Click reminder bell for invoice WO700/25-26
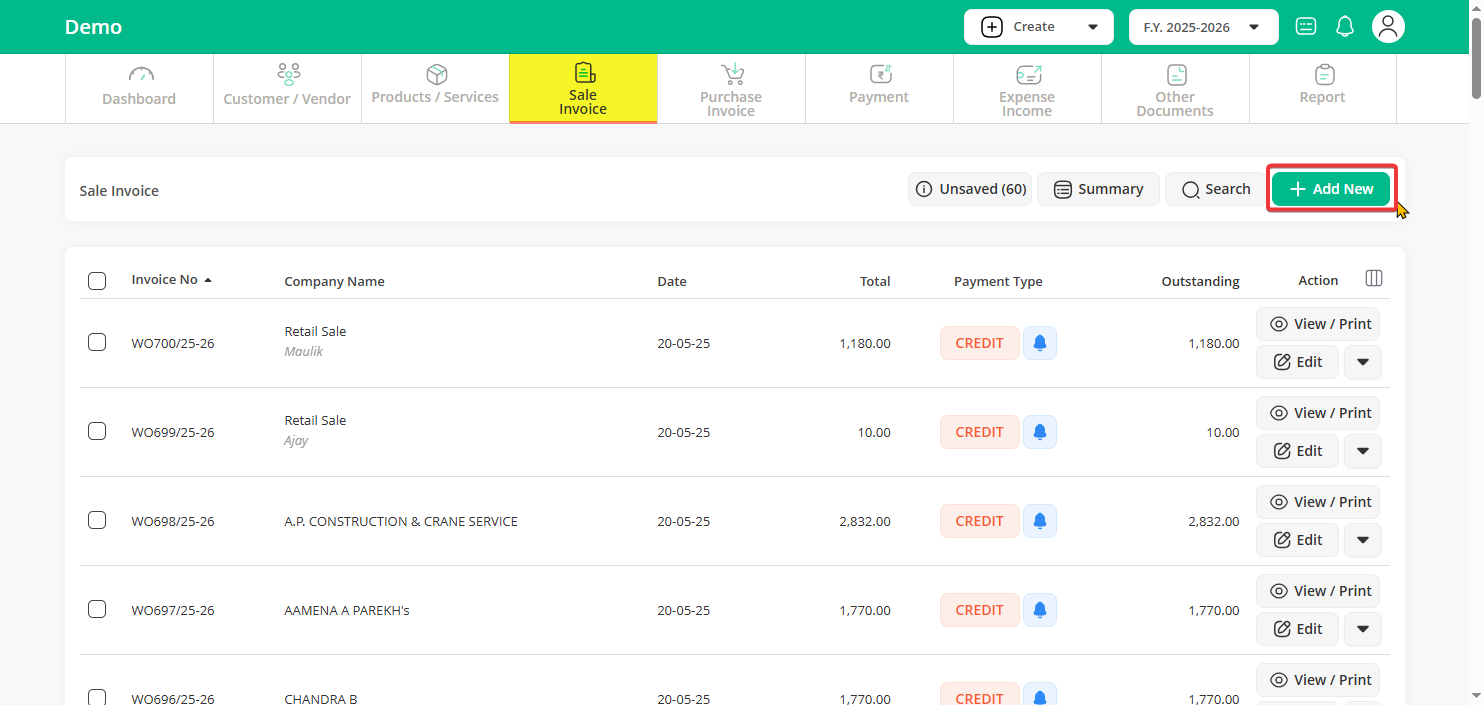The width and height of the screenshot is (1484, 705). pyautogui.click(x=1040, y=343)
